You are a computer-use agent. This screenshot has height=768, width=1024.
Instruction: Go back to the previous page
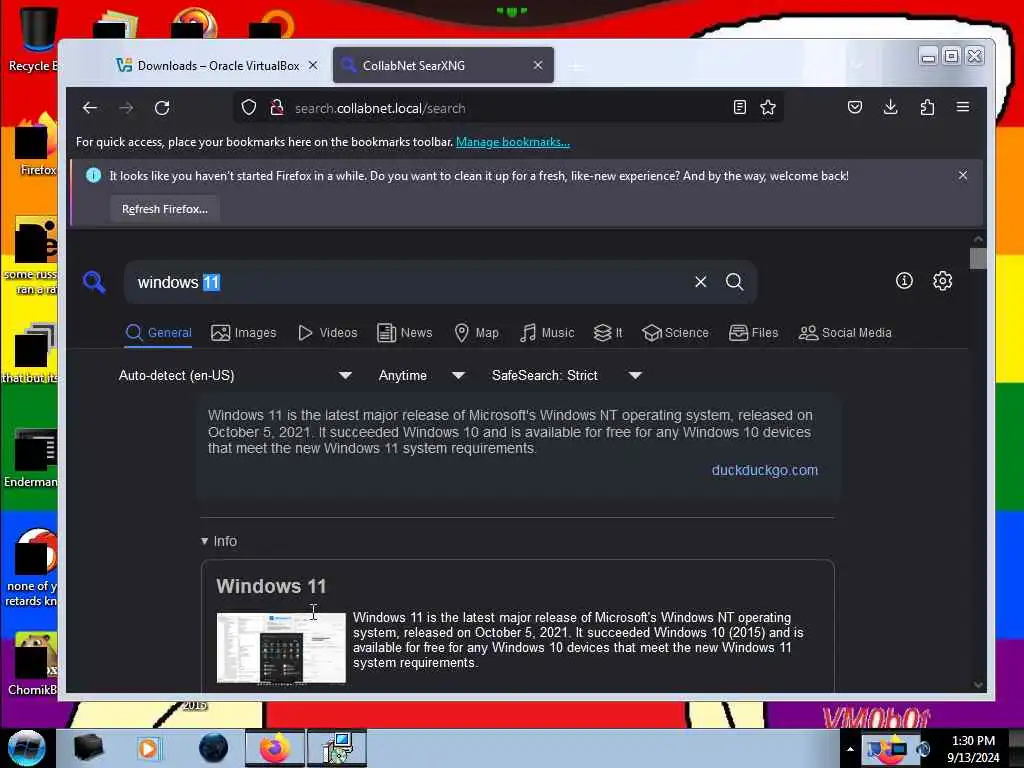pyautogui.click(x=90, y=108)
